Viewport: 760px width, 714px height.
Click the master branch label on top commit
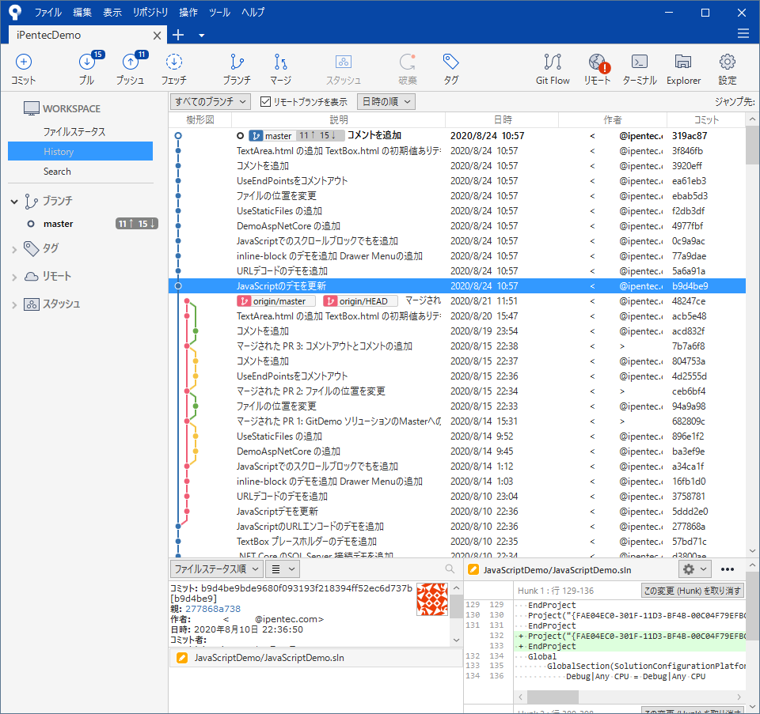tap(270, 136)
